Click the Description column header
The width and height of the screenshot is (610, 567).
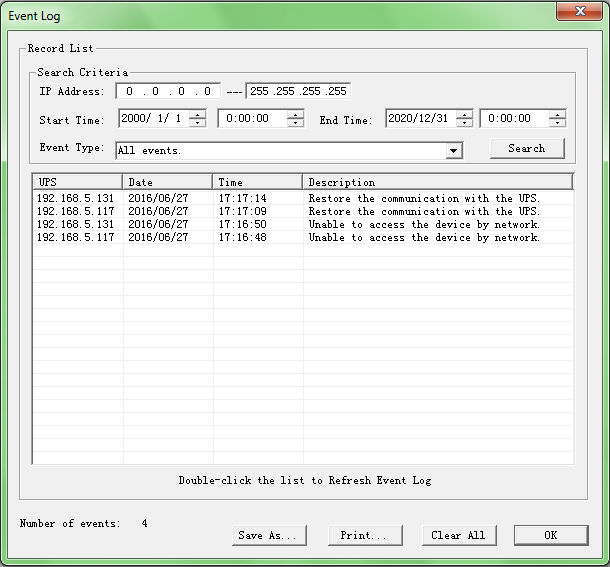(437, 182)
